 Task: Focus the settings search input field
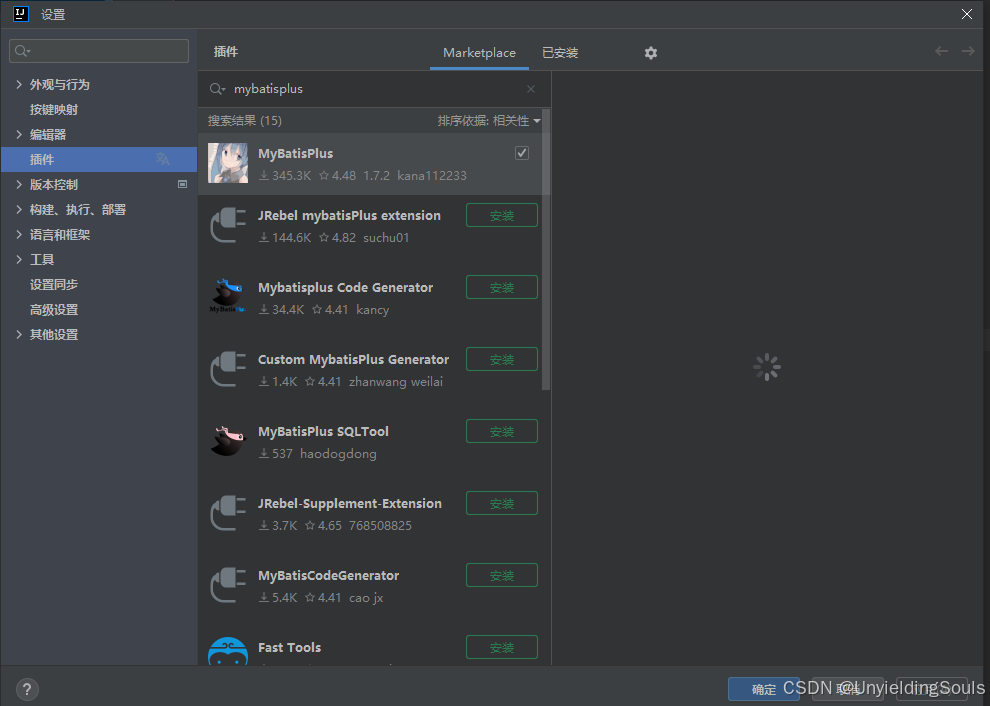(99, 51)
